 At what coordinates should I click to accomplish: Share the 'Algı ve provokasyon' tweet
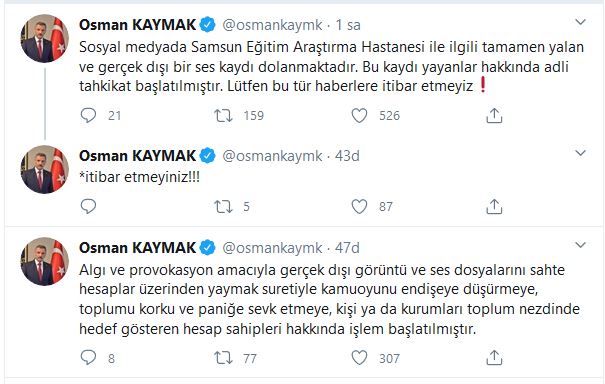pos(494,358)
